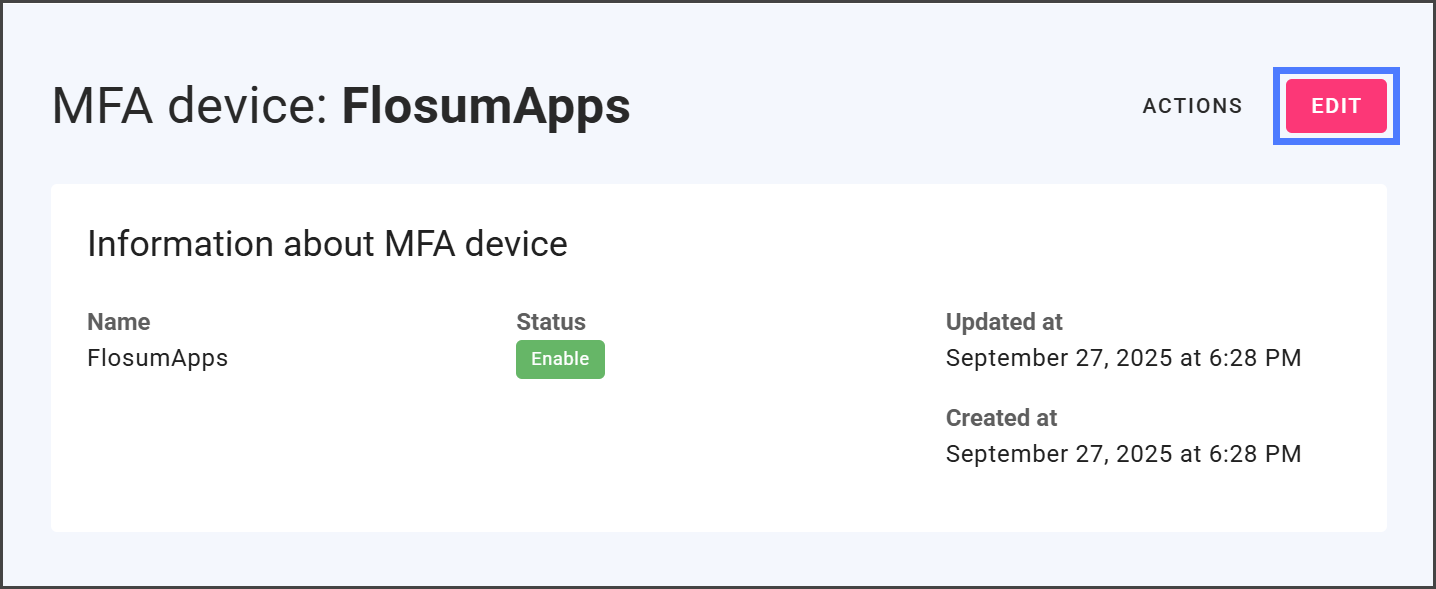This screenshot has height=589, width=1436.
Task: Click 'September' in the Created at value
Action: (x=1003, y=454)
